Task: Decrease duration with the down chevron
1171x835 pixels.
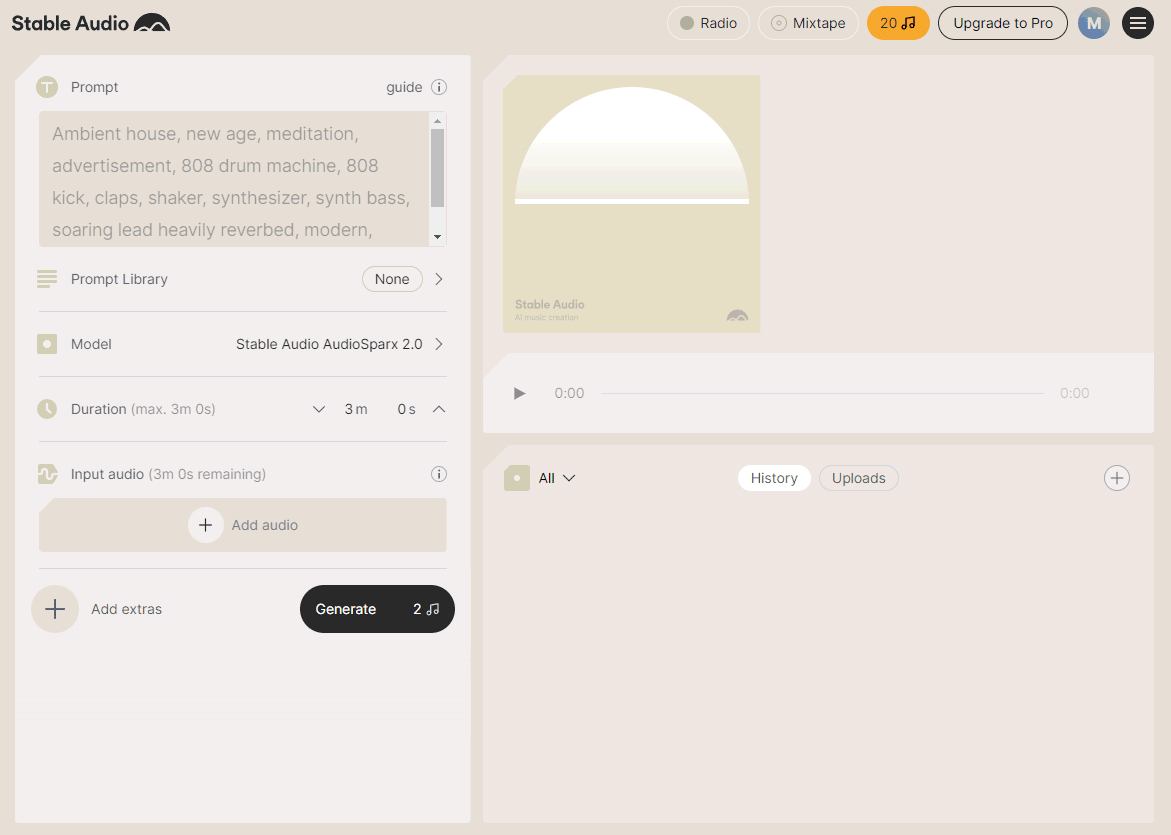Action: [x=319, y=409]
